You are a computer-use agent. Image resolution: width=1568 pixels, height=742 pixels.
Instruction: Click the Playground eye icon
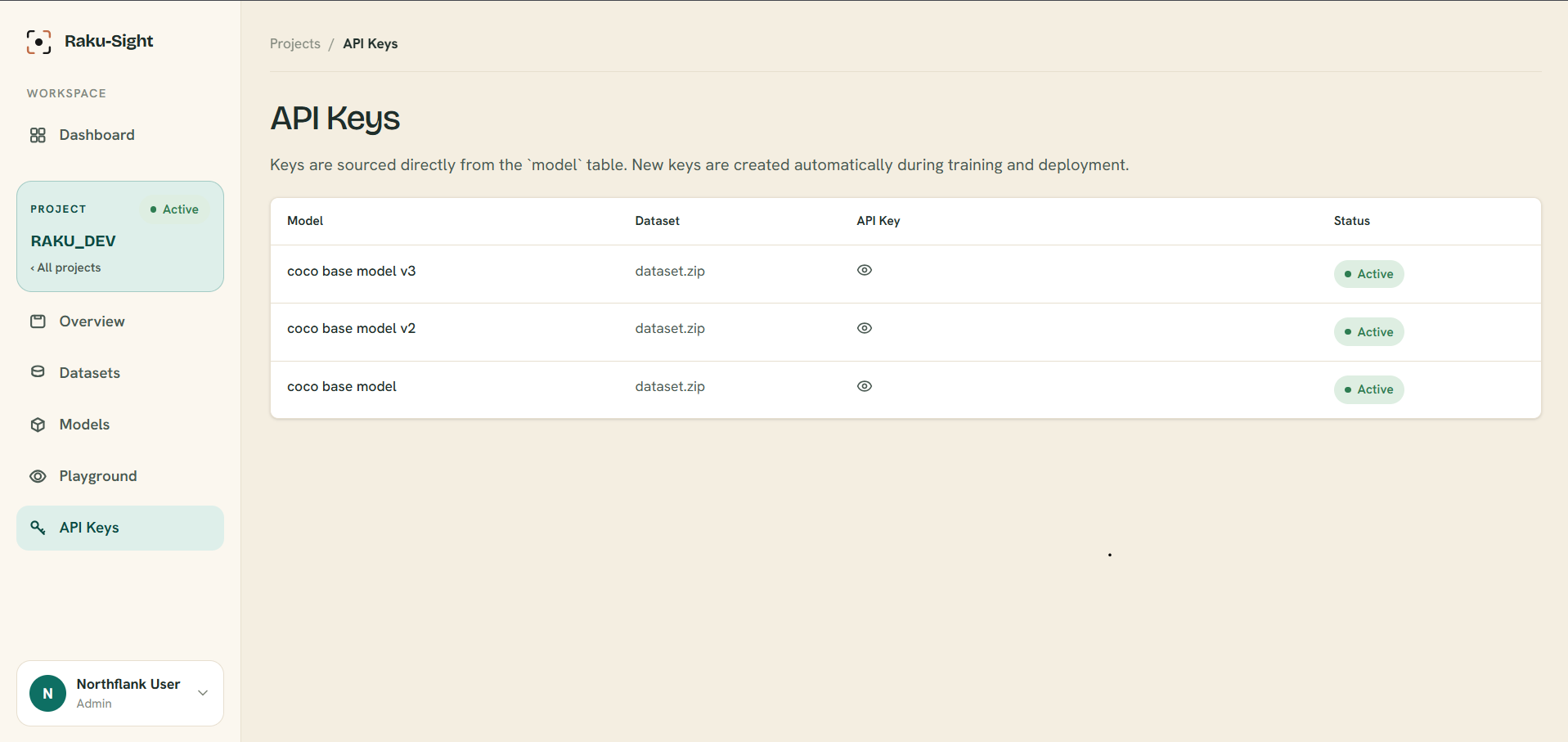[x=38, y=476]
